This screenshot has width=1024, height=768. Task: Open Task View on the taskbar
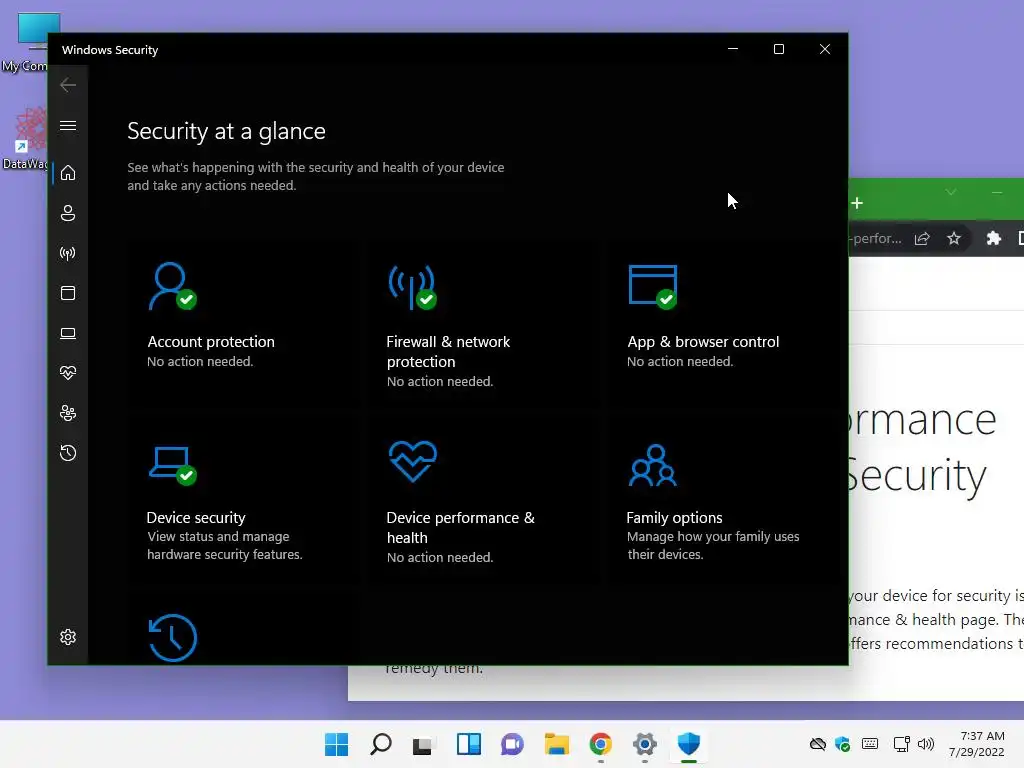tap(423, 744)
